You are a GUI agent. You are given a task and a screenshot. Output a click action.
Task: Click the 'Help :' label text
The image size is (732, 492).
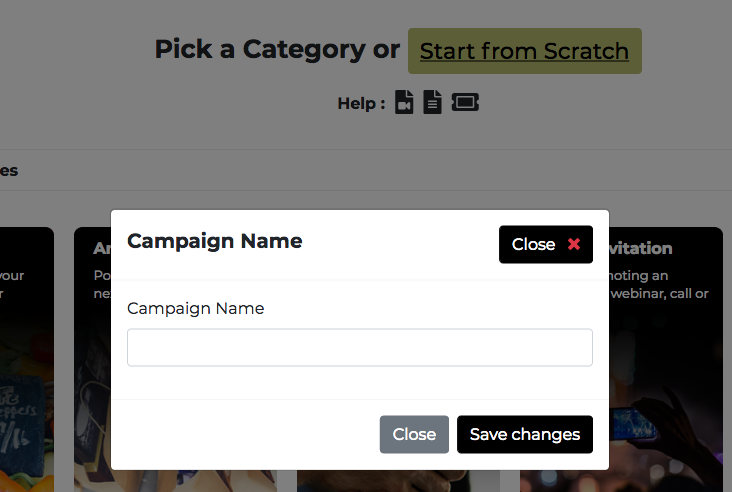361,103
